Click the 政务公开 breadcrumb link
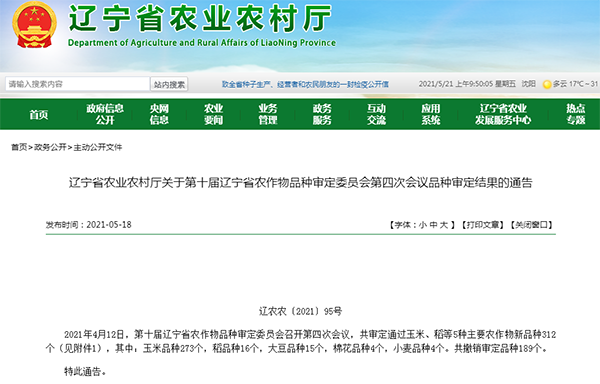 [50, 147]
